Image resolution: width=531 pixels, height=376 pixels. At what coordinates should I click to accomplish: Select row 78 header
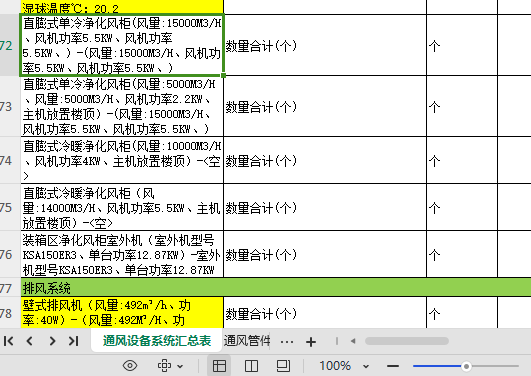(x=10, y=313)
